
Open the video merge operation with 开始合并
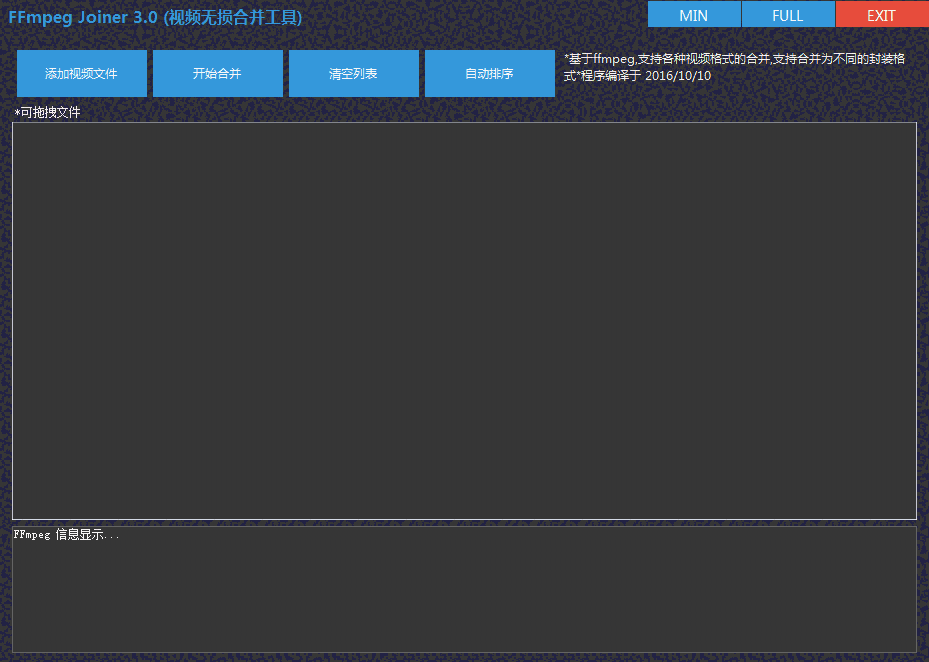(x=218, y=73)
